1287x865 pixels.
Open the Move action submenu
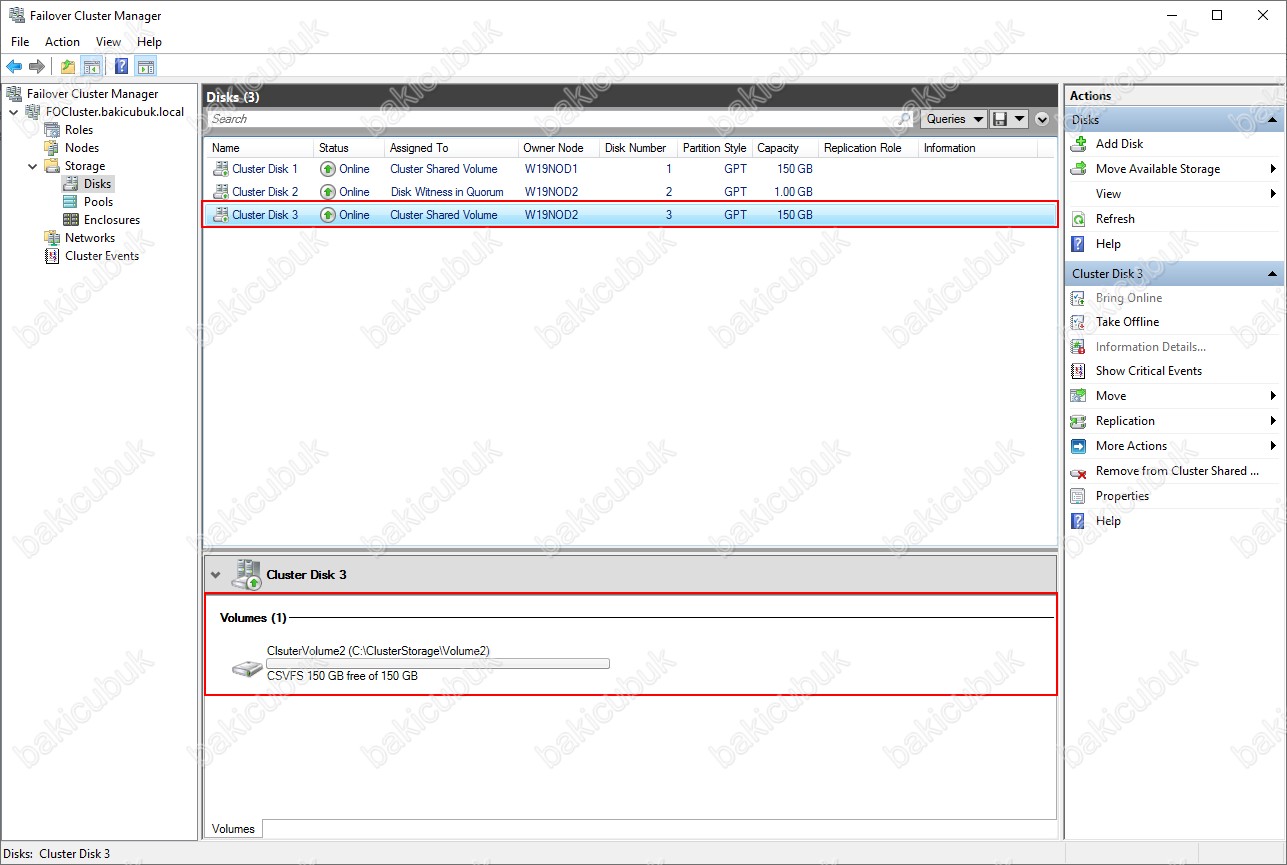(1174, 396)
